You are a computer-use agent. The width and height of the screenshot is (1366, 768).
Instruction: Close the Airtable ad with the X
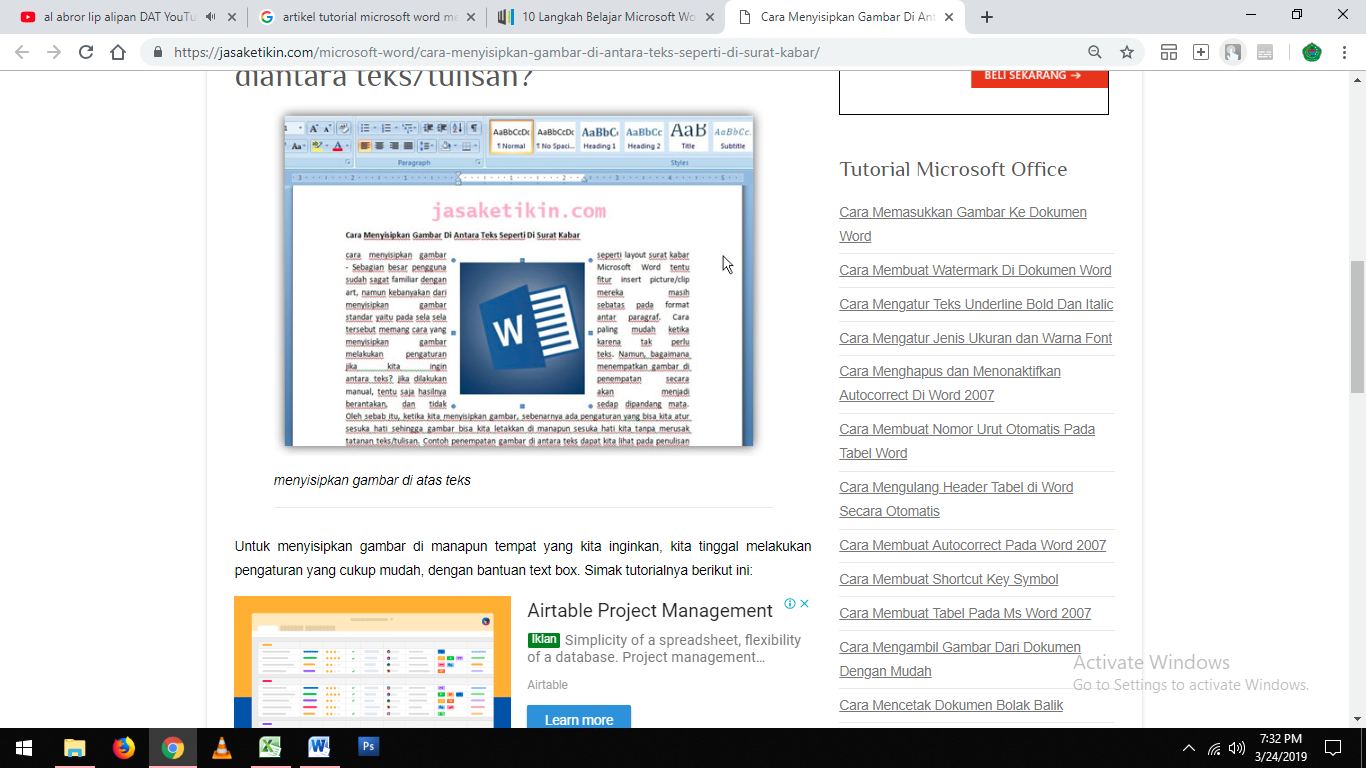tap(804, 604)
